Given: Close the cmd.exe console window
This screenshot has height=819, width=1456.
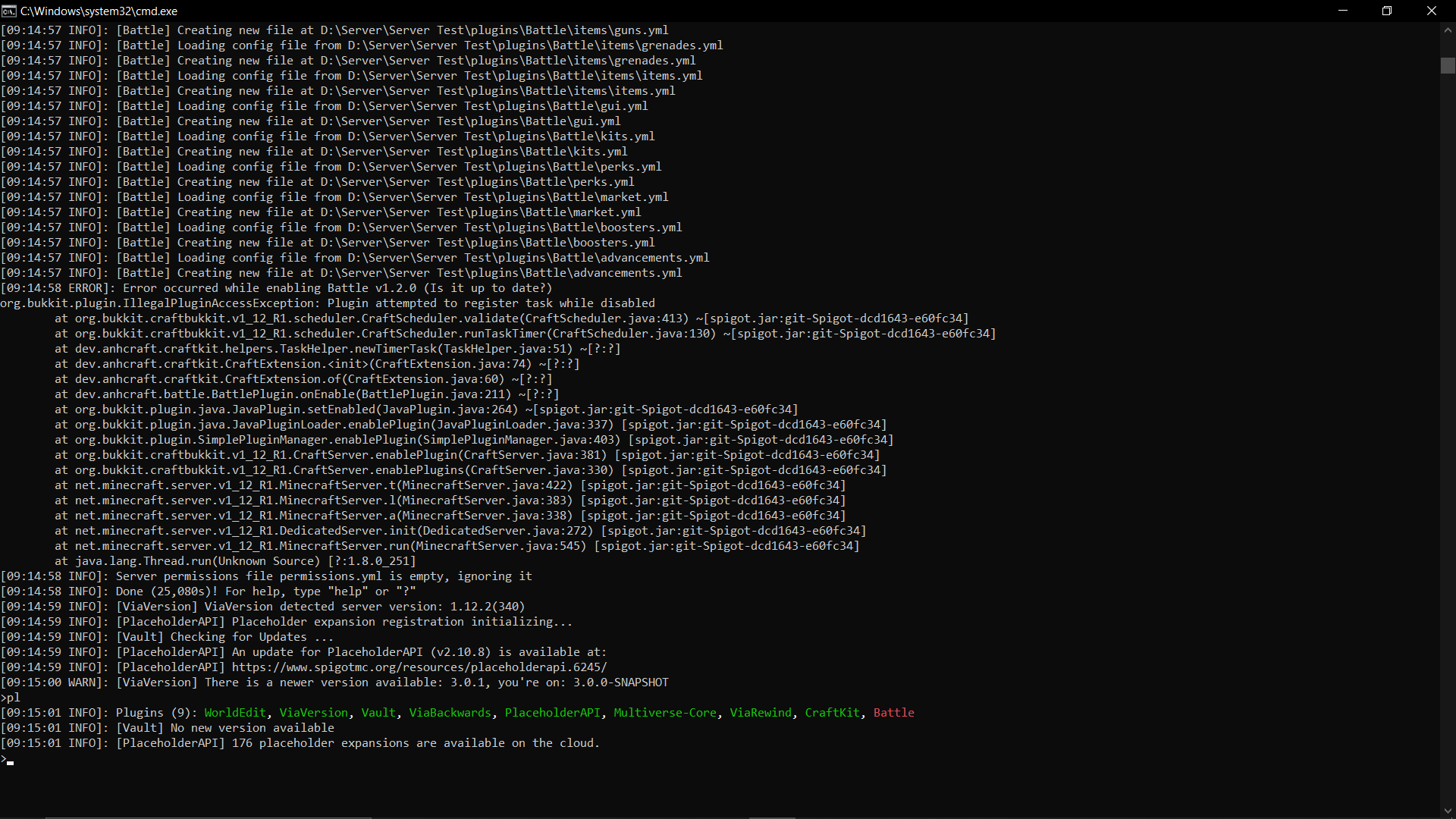Looking at the screenshot, I should click(x=1432, y=11).
